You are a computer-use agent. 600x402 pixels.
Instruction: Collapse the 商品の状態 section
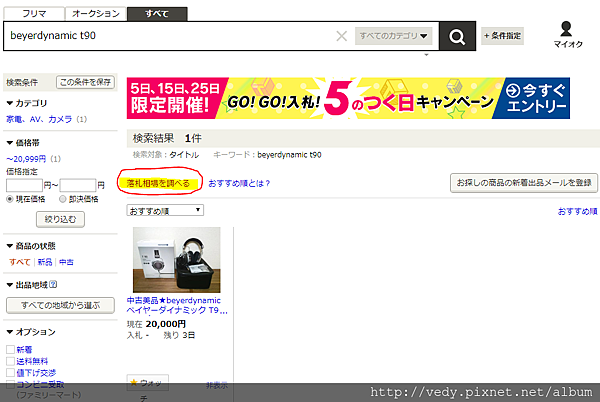31,246
